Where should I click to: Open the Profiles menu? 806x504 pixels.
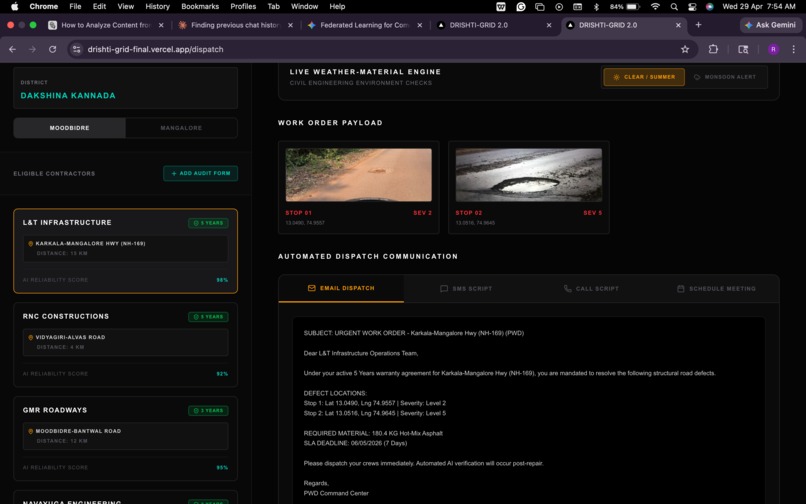click(243, 7)
